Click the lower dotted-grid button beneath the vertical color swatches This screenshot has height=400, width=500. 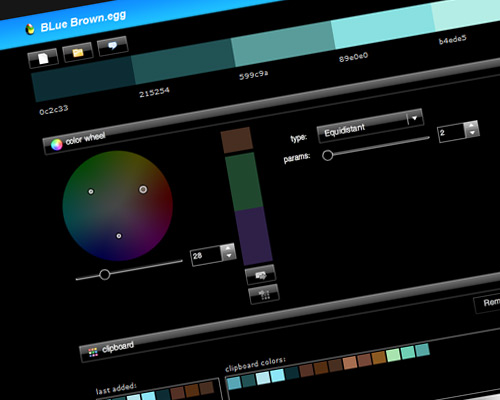(x=264, y=294)
